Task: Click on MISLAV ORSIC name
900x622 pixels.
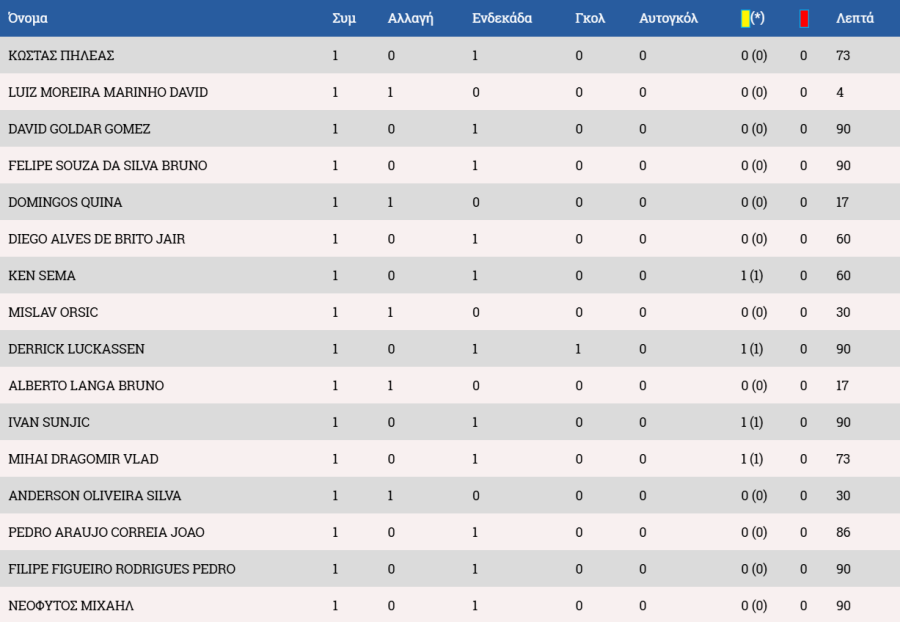Action: 53,312
